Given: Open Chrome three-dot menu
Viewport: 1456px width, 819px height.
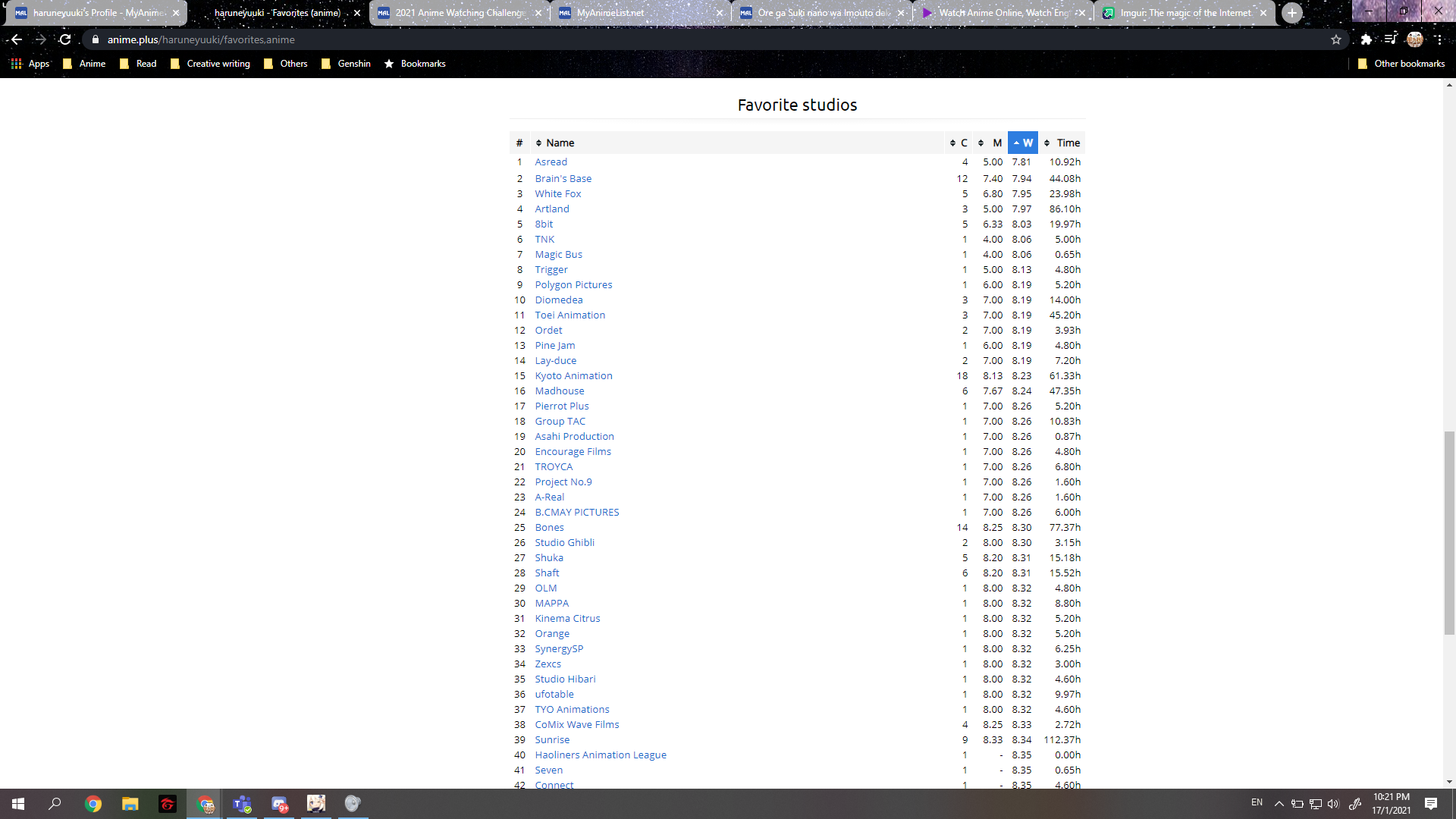Looking at the screenshot, I should point(1439,39).
